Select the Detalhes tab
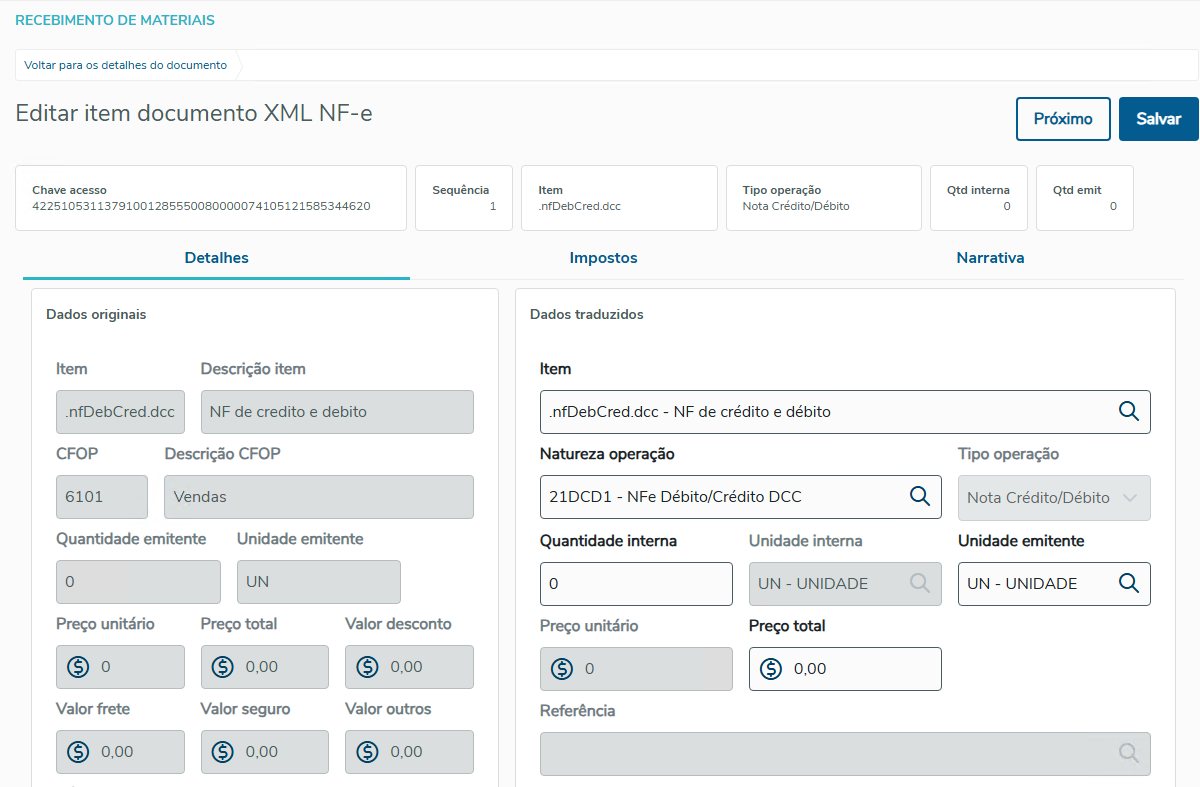The height and width of the screenshot is (787, 1200). [x=216, y=258]
